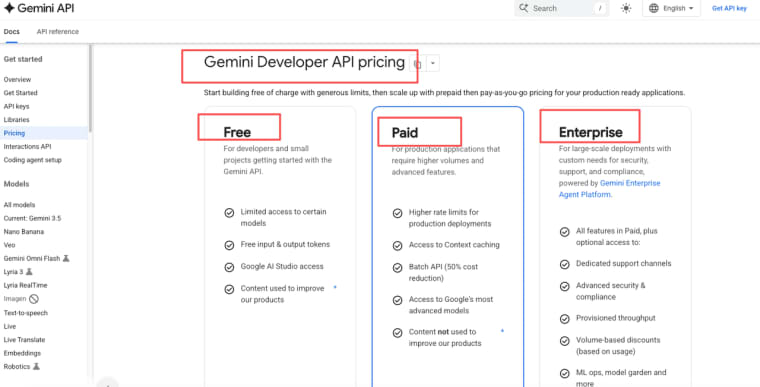Screen dimensions: 760x387
Task: Click the flask icon beside Lyria 3
Action: pos(29,272)
